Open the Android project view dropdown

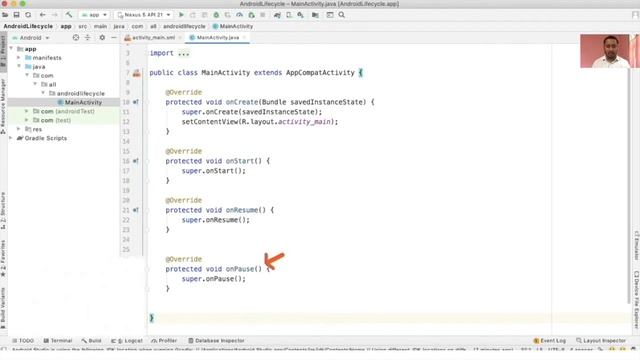31,38
